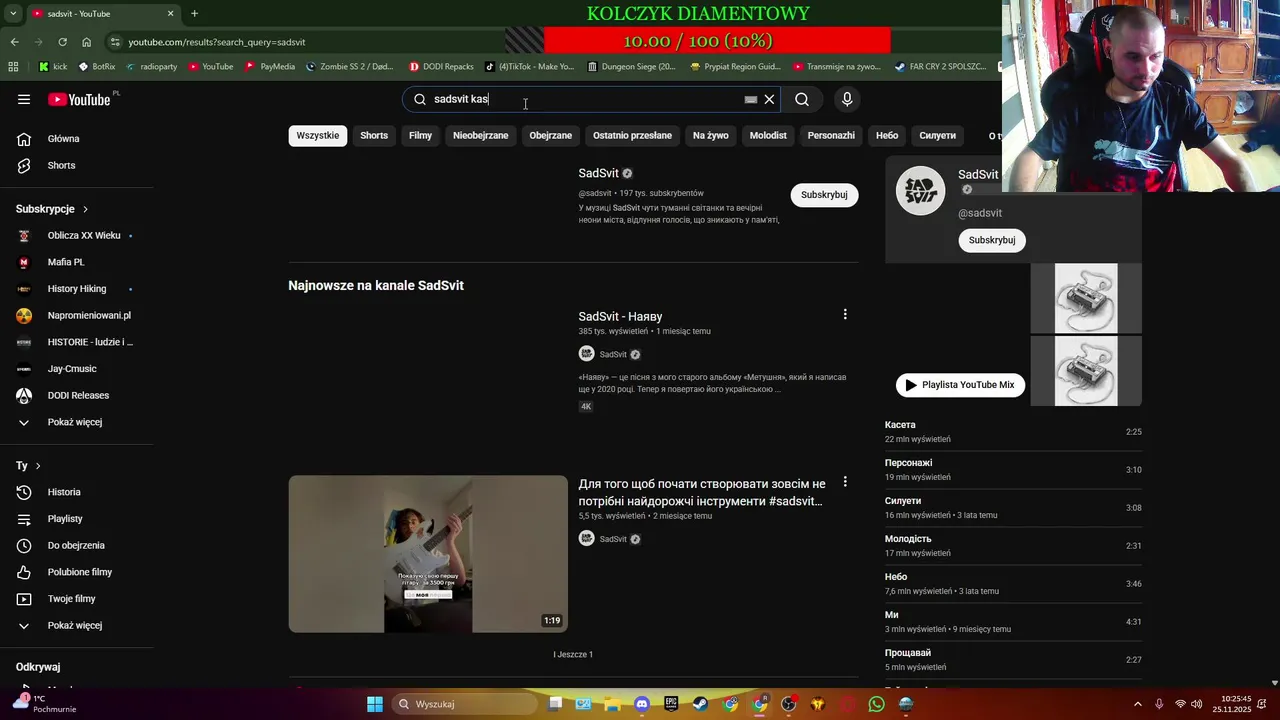The height and width of the screenshot is (720, 1280).
Task: Open Windows Start menu
Action: 375,704
